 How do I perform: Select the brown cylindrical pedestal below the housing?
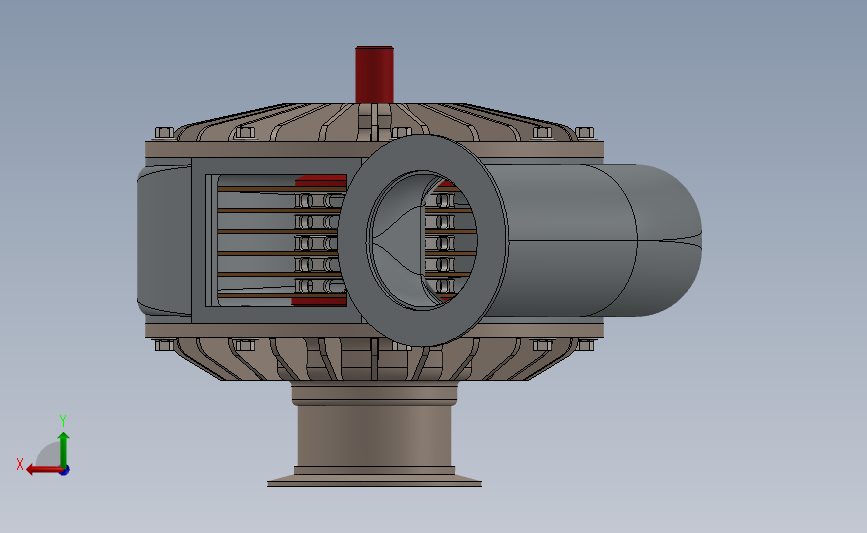click(374, 437)
